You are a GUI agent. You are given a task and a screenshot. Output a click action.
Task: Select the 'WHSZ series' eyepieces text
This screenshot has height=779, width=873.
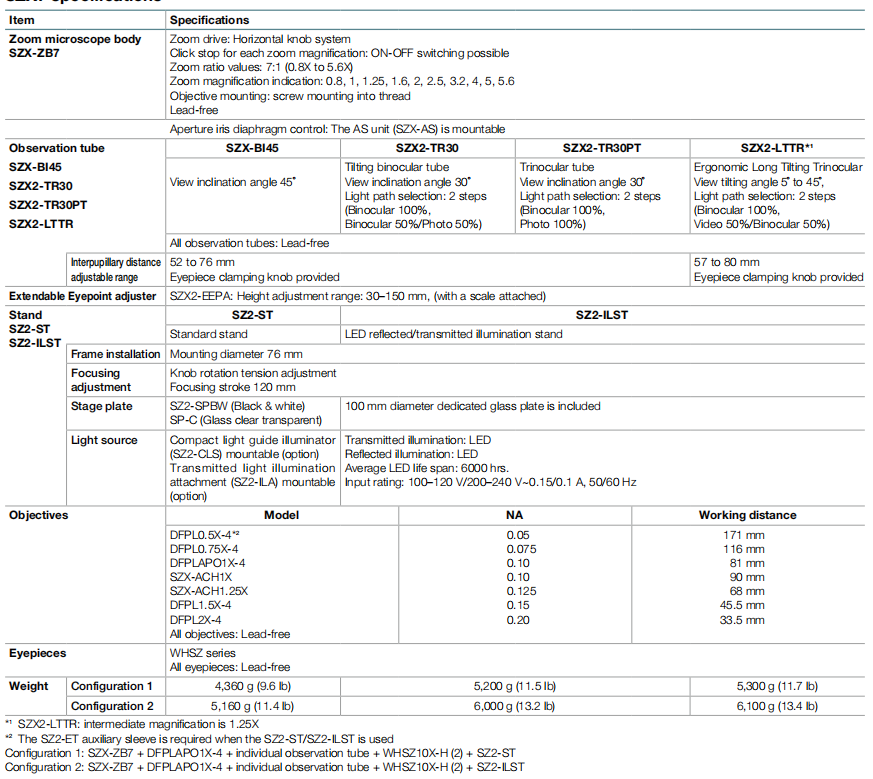[x=203, y=653]
